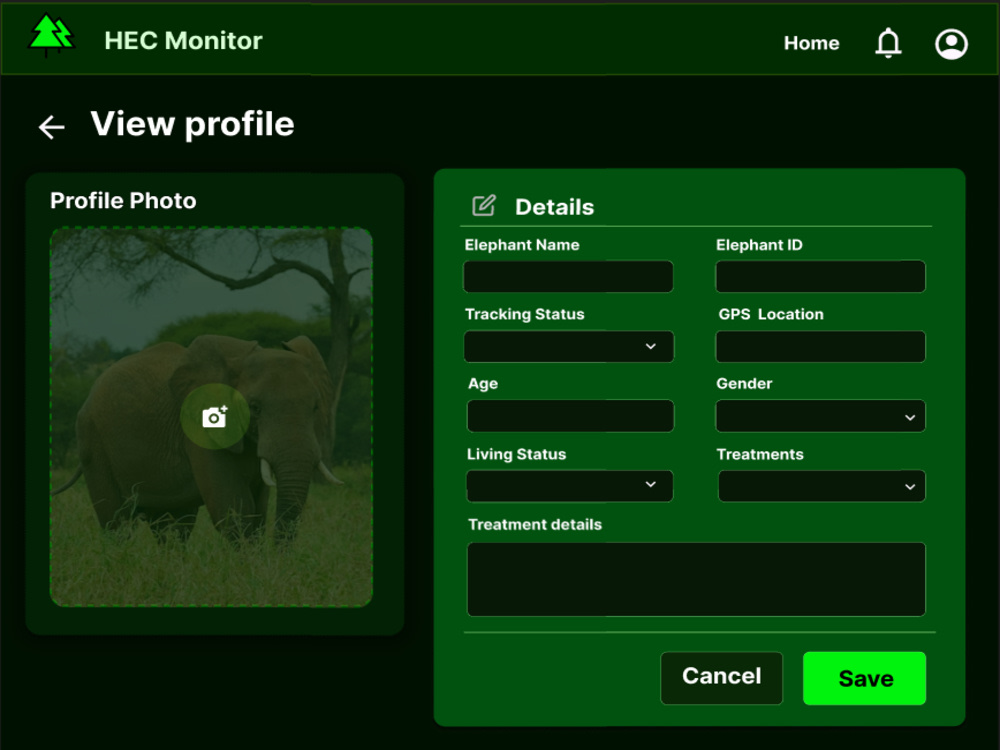The width and height of the screenshot is (1000, 750).
Task: Click the Details heading text
Action: [554, 207]
